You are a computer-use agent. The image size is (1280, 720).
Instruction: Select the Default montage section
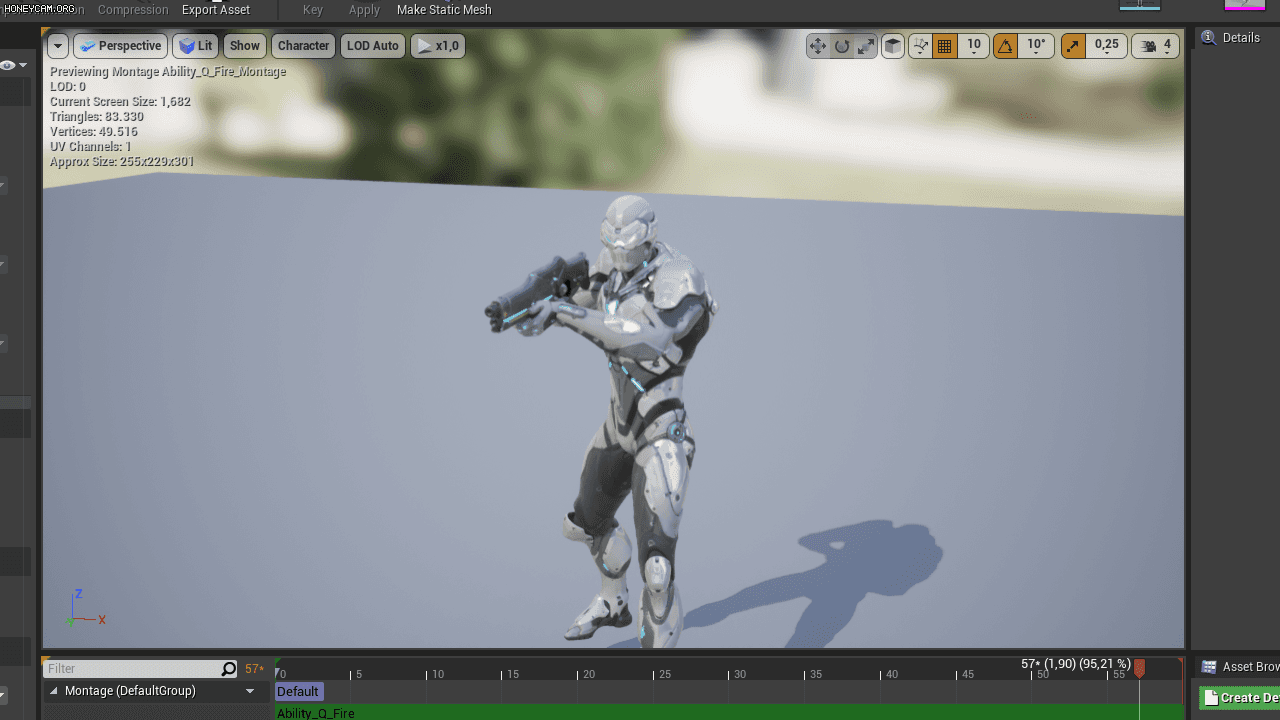tap(298, 692)
